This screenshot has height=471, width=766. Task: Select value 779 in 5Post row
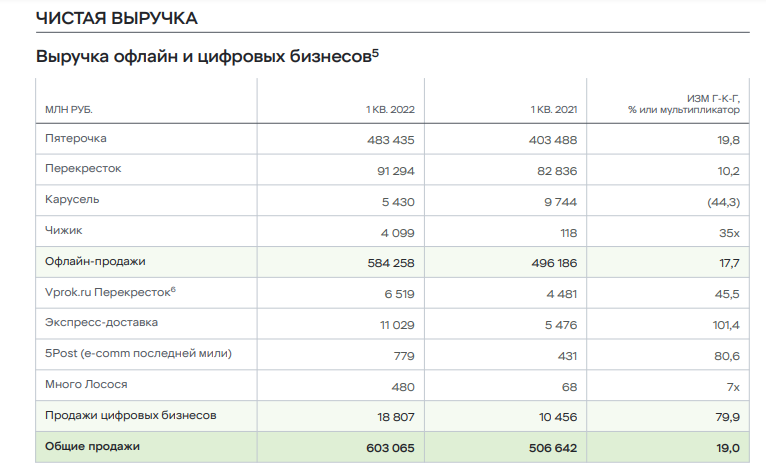tap(404, 356)
